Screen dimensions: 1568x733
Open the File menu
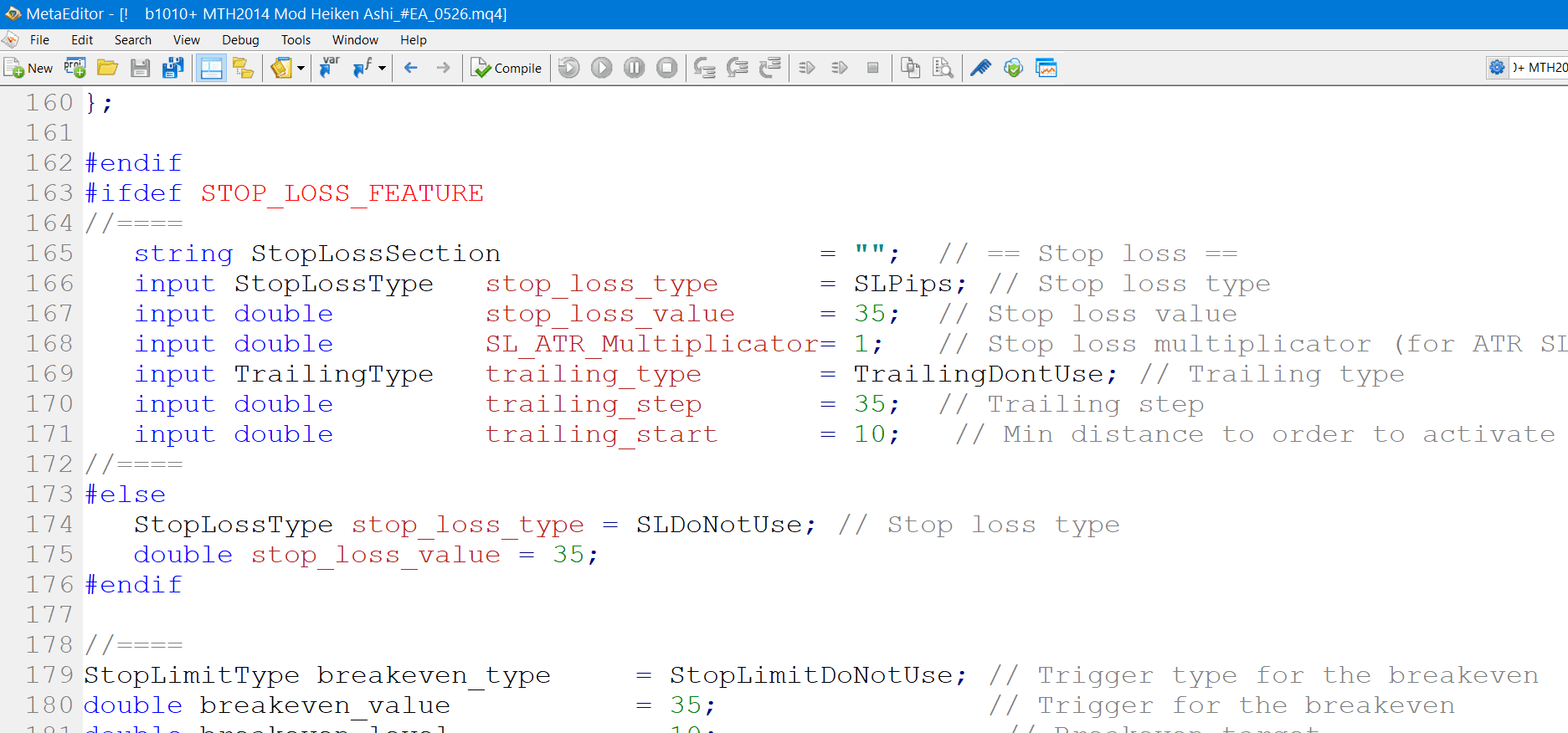[39, 39]
